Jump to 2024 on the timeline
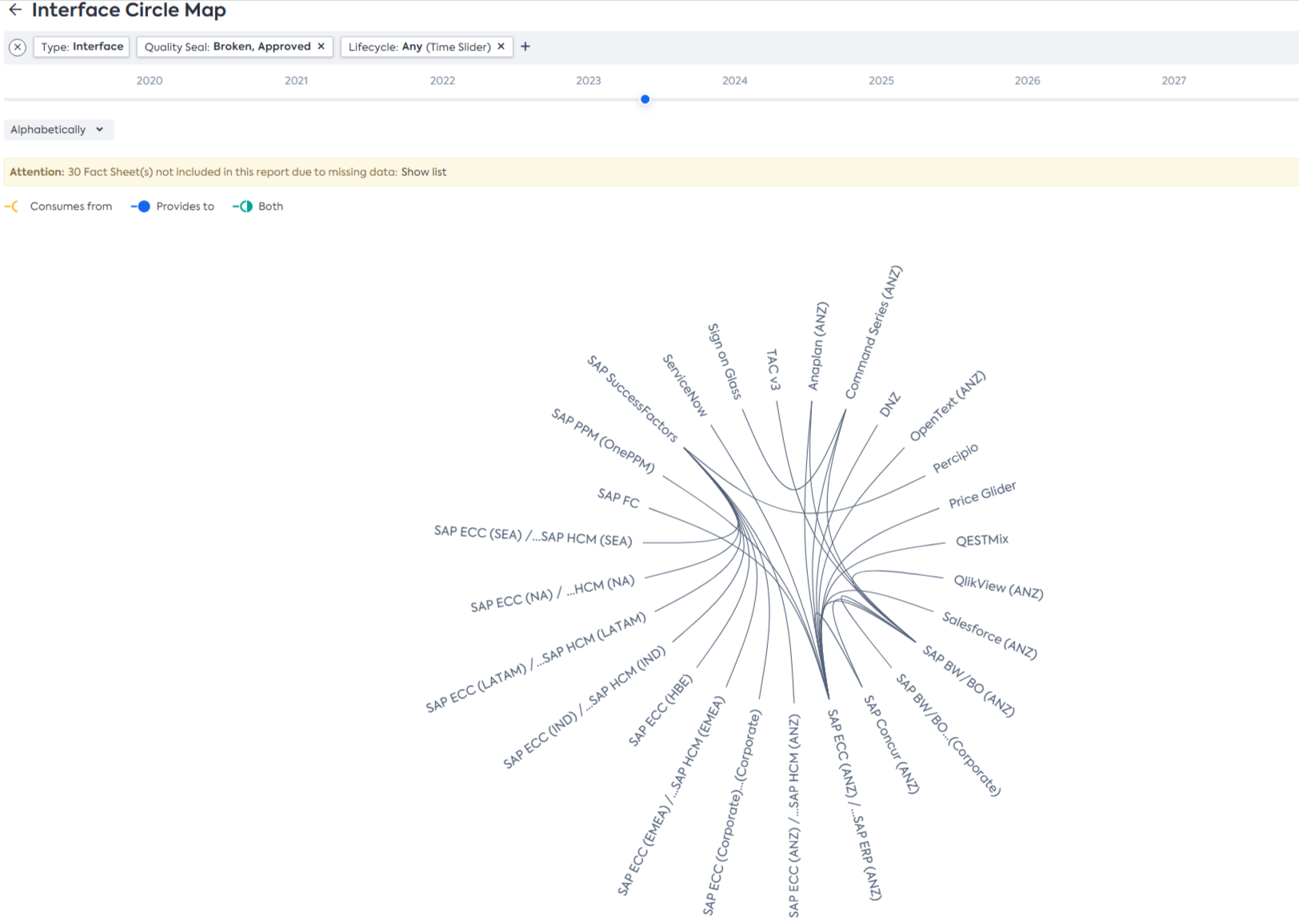Viewport: 1299px width, 924px height. [x=735, y=81]
